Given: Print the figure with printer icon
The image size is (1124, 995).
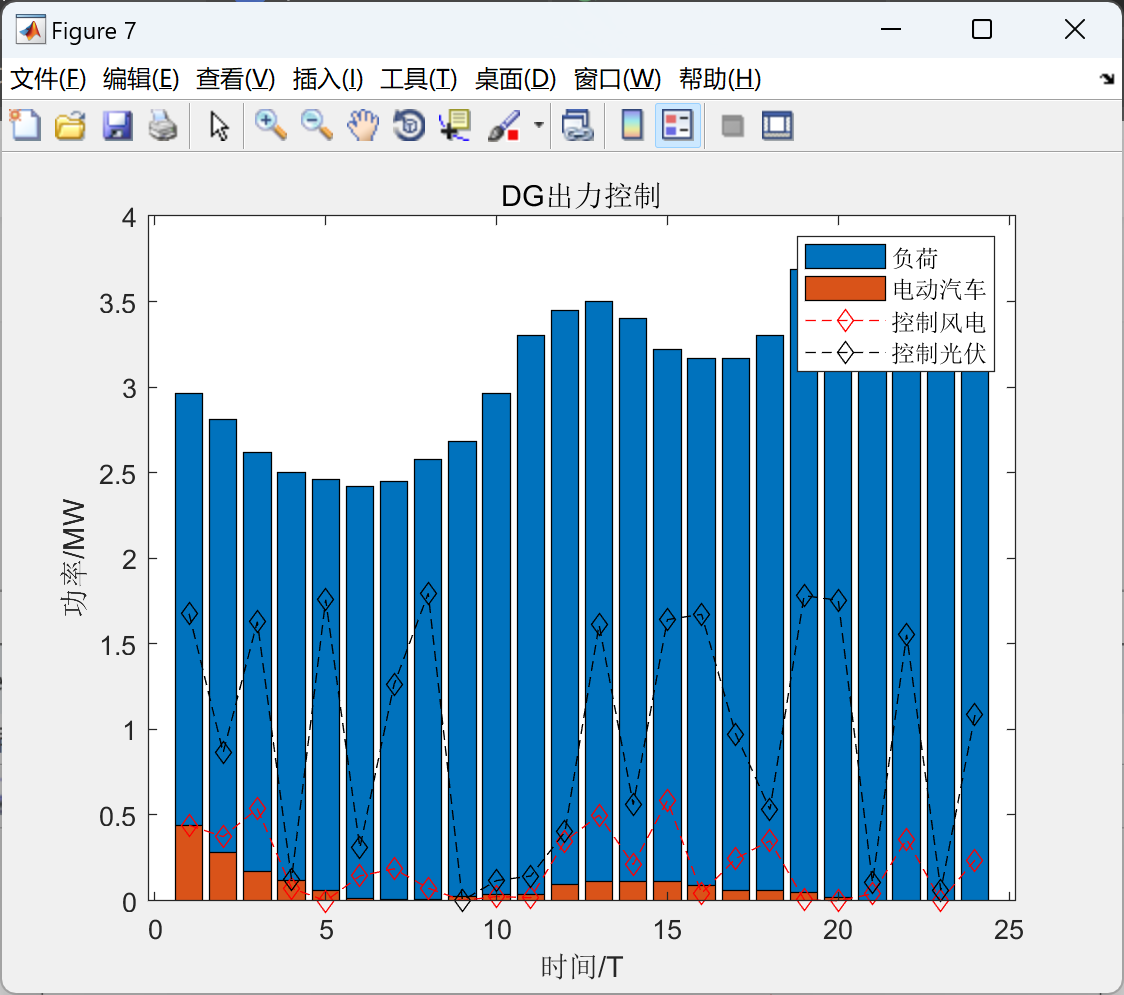Looking at the screenshot, I should 163,125.
